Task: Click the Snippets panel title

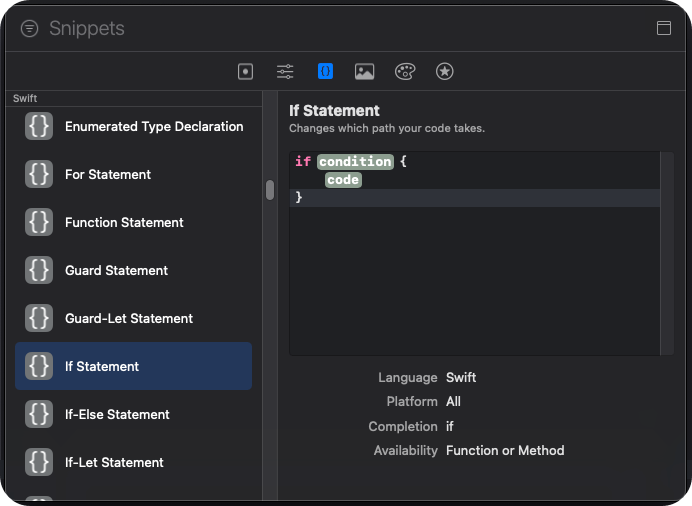Action: coord(87,29)
